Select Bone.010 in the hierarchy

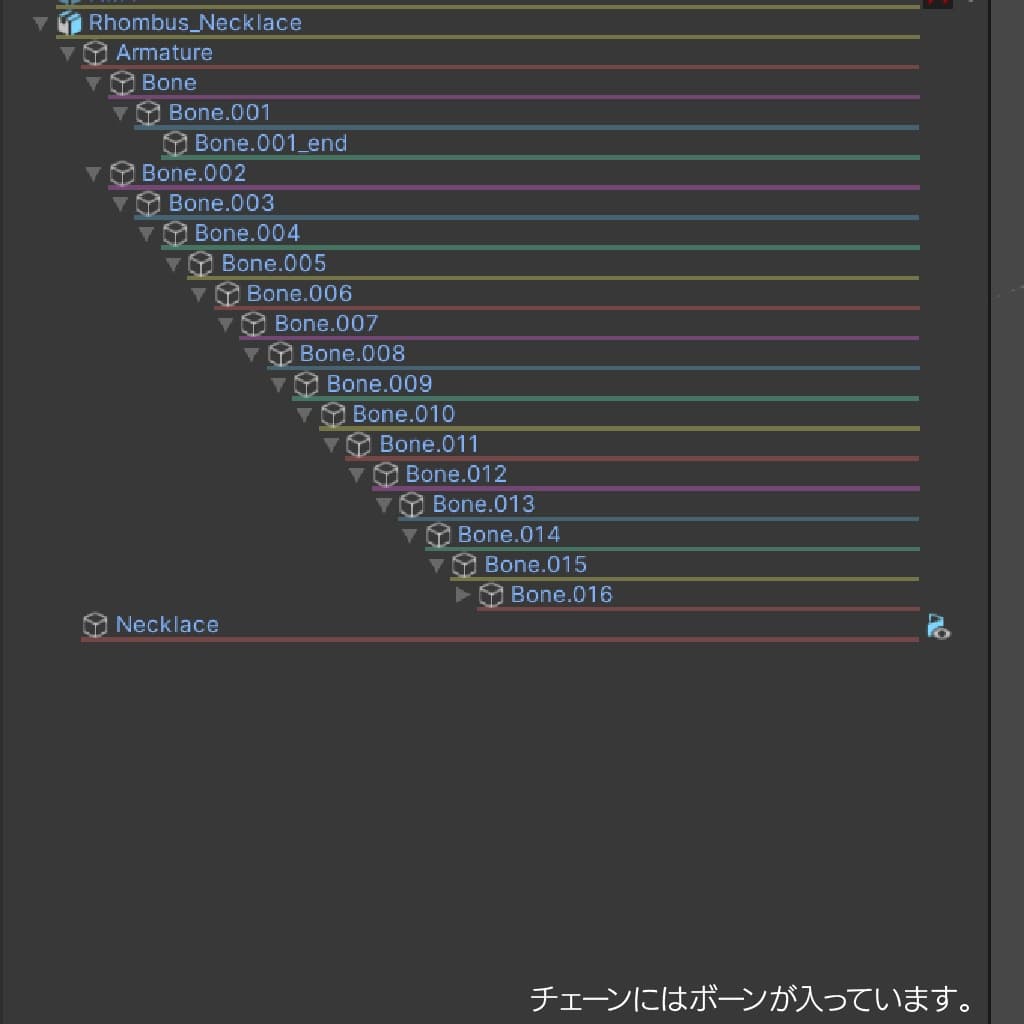point(406,413)
